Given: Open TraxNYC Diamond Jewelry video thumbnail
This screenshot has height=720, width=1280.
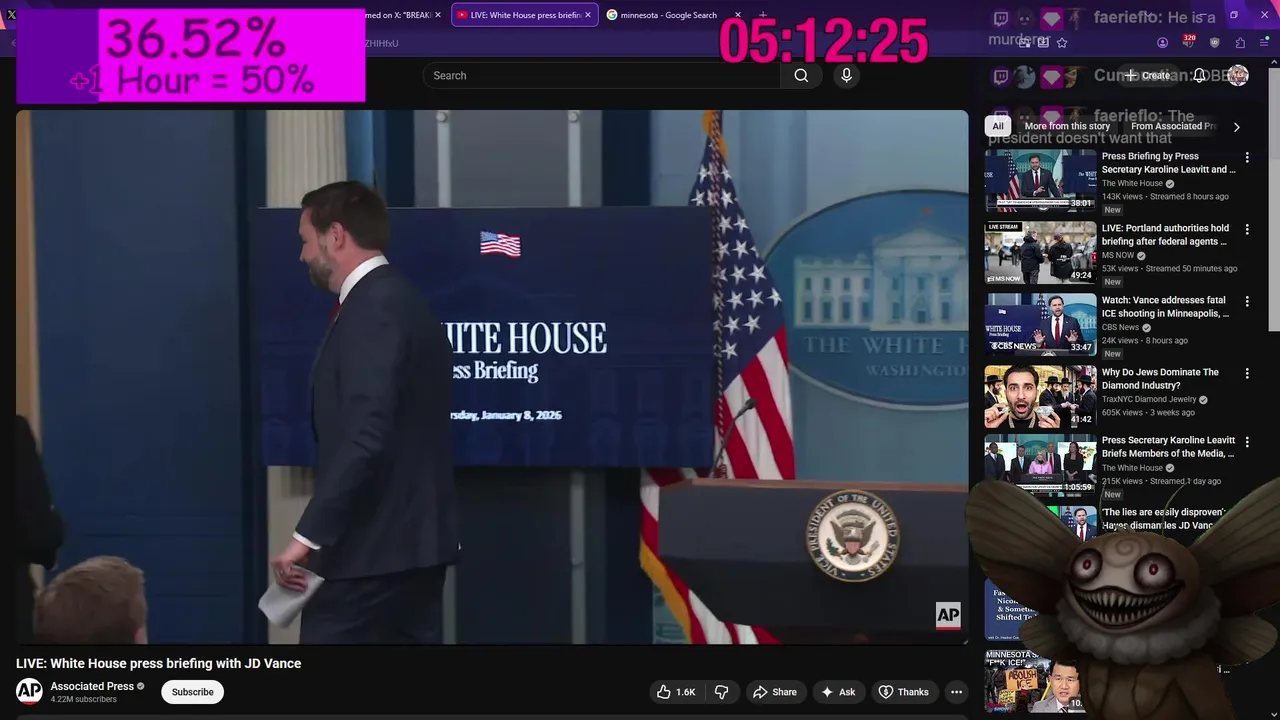Looking at the screenshot, I should pos(1040,397).
